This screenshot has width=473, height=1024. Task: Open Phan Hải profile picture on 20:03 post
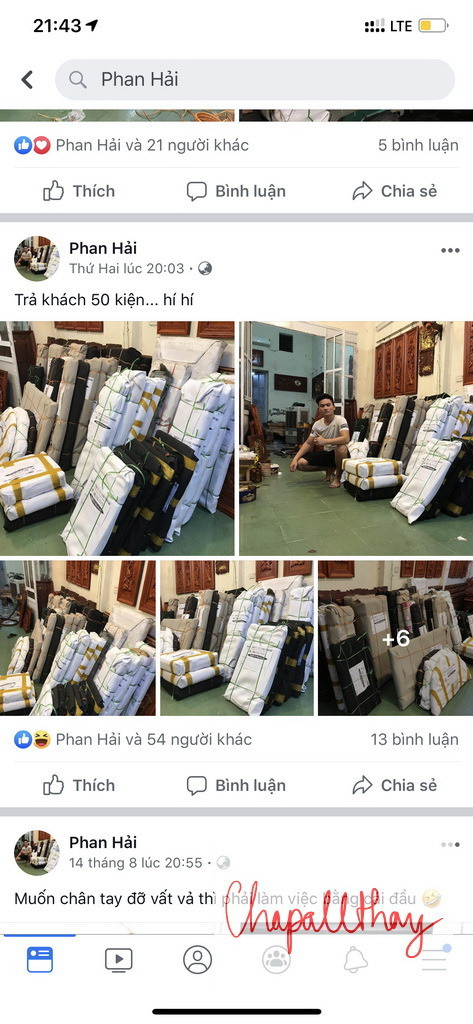pyautogui.click(x=37, y=258)
